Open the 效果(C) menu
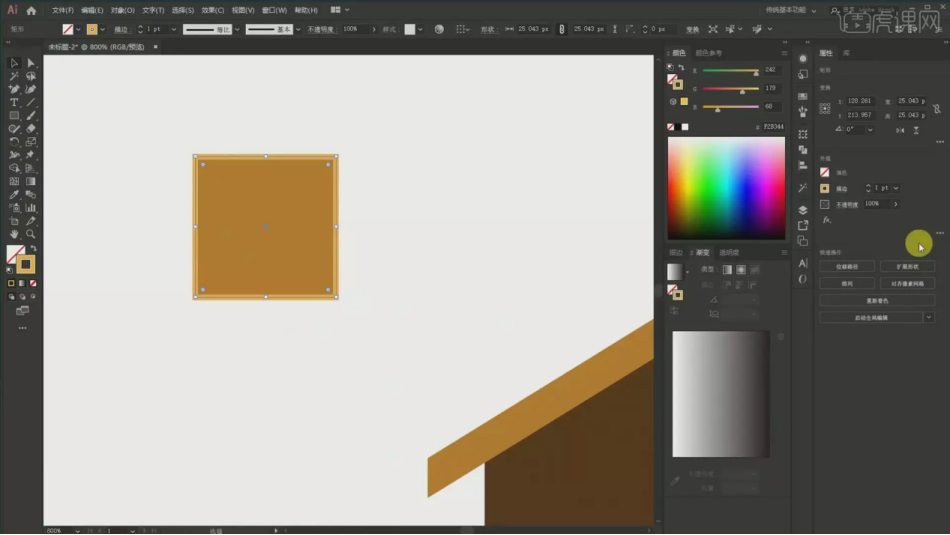This screenshot has height=535, width=950. pos(211,10)
